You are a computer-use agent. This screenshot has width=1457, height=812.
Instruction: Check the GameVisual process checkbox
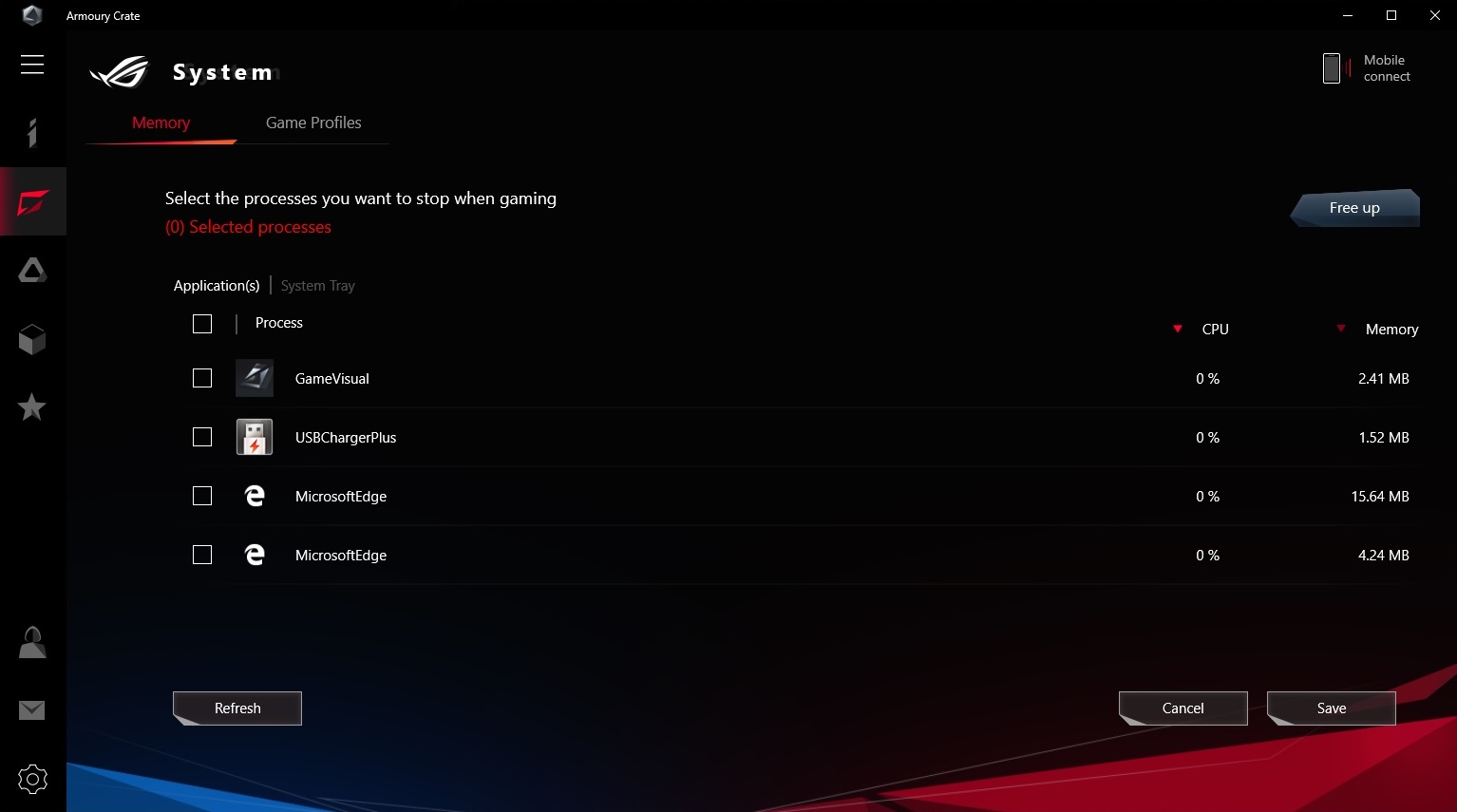point(202,378)
